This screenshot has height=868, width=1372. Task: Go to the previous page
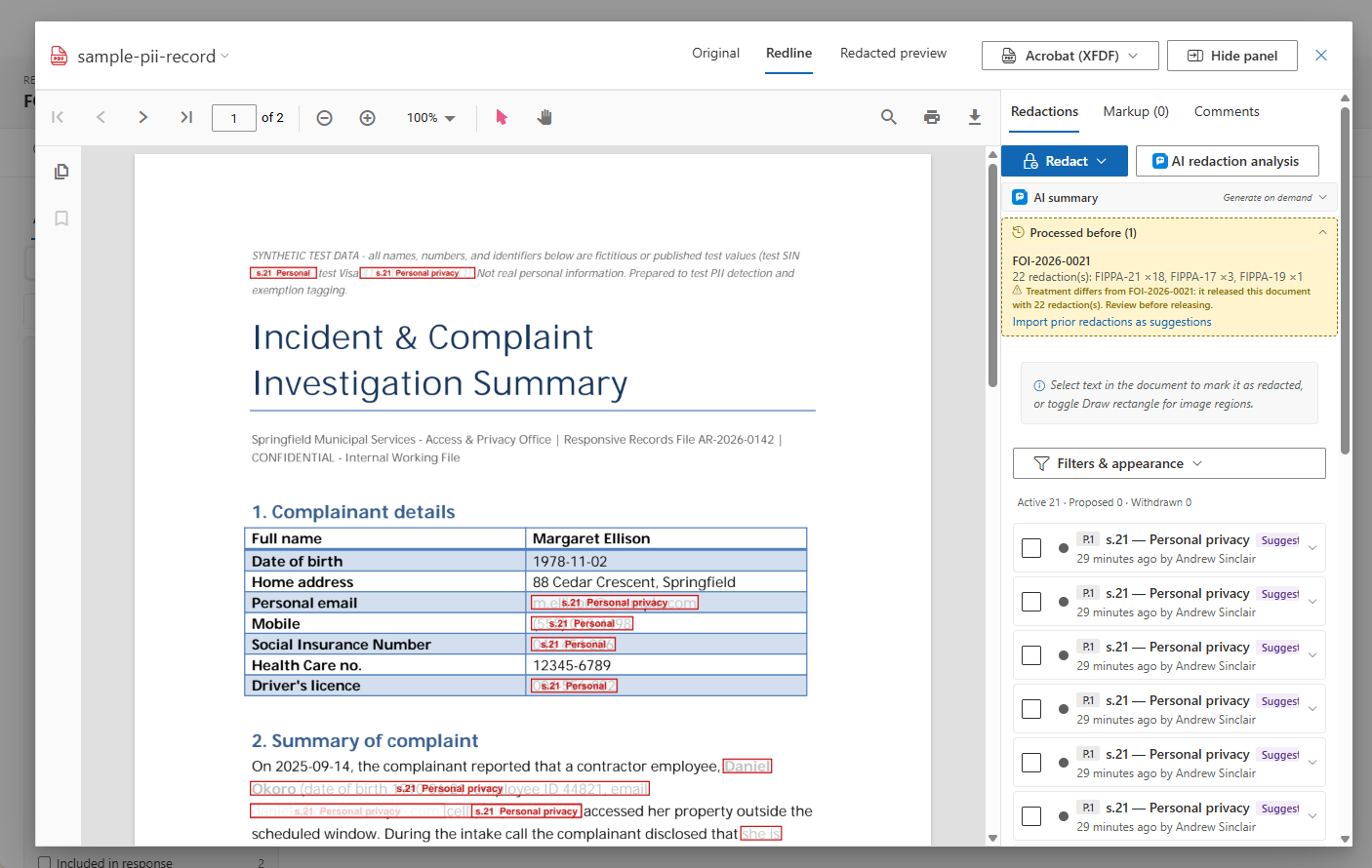pos(101,117)
